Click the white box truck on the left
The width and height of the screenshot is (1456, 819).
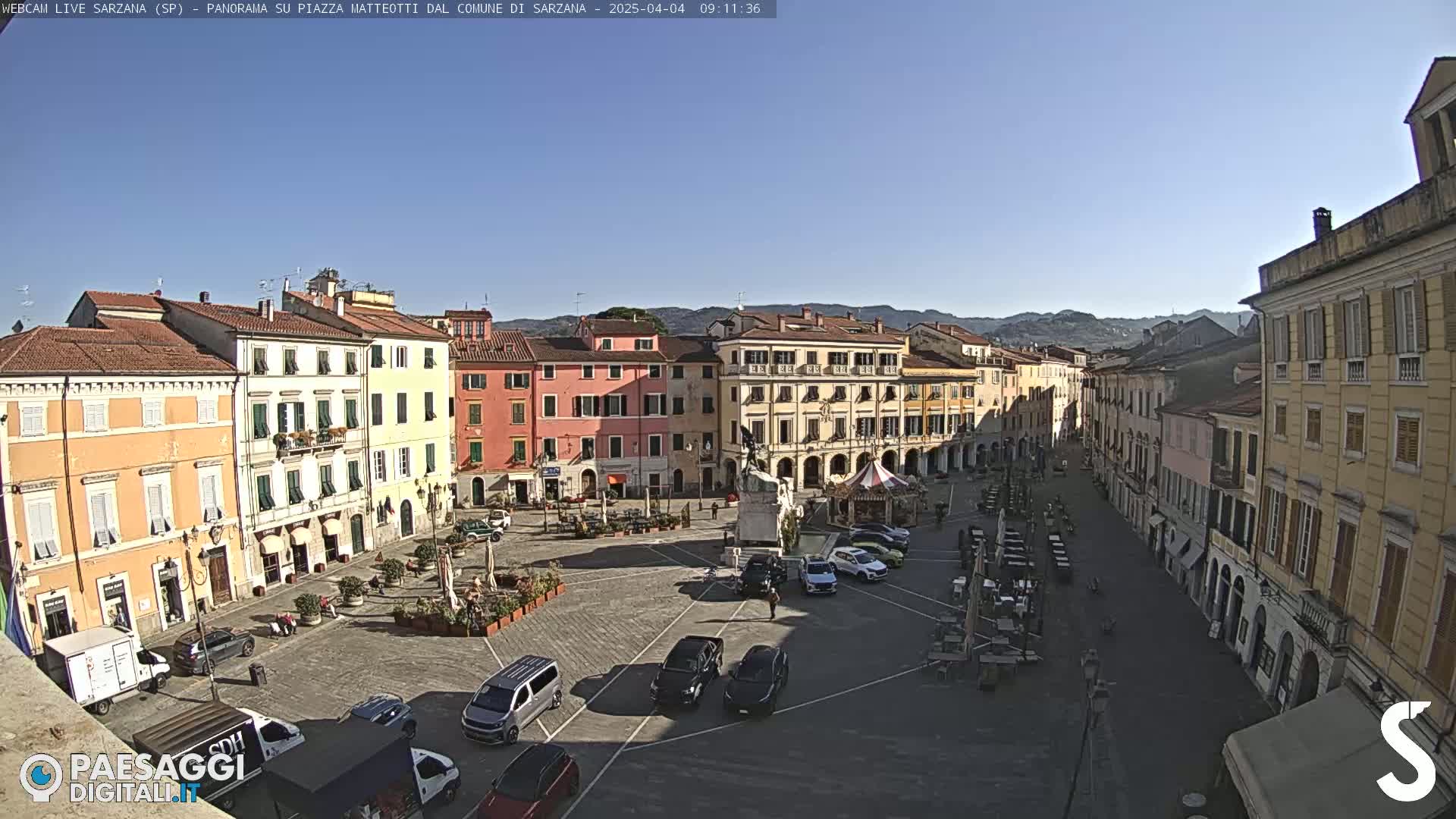105,669
